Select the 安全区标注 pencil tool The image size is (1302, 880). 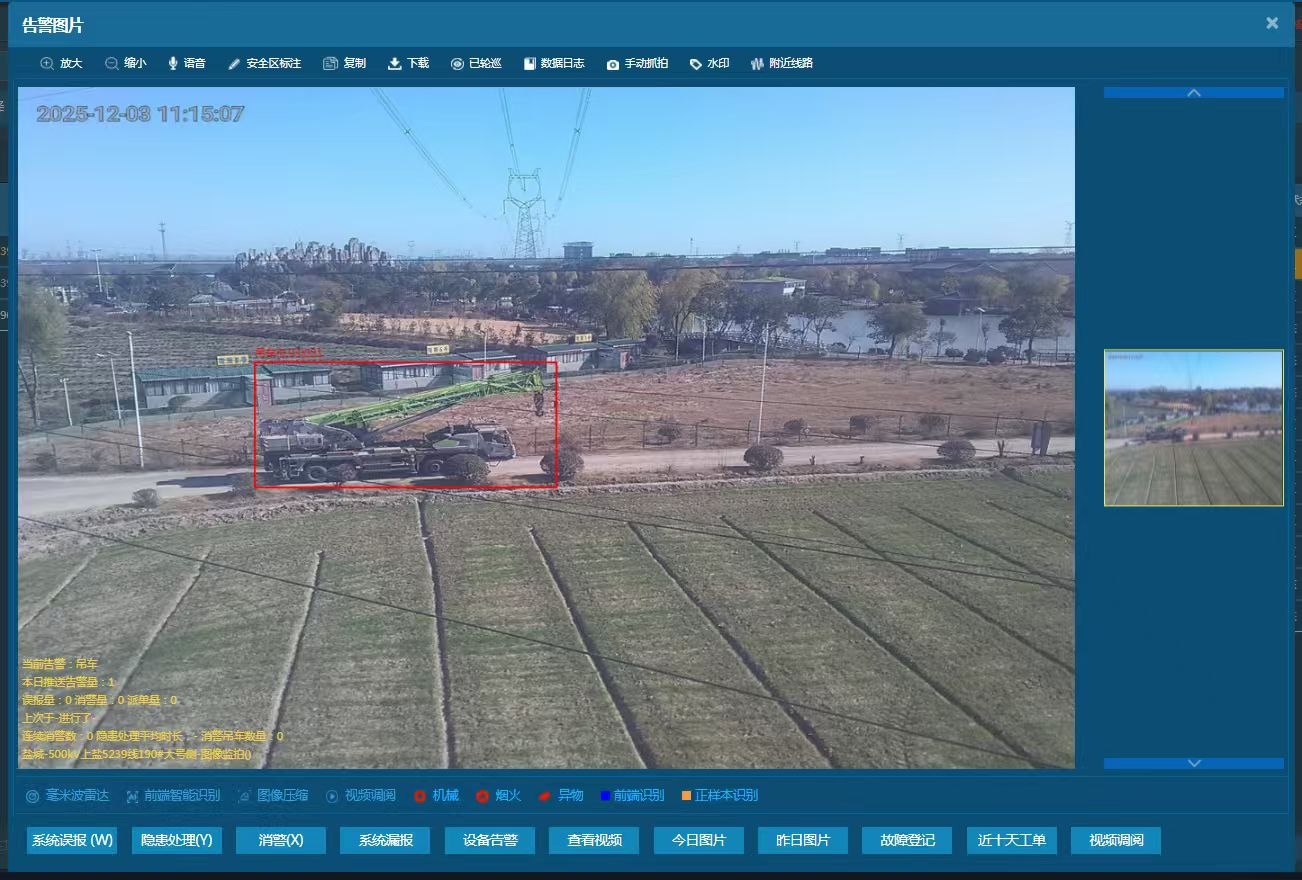[234, 64]
